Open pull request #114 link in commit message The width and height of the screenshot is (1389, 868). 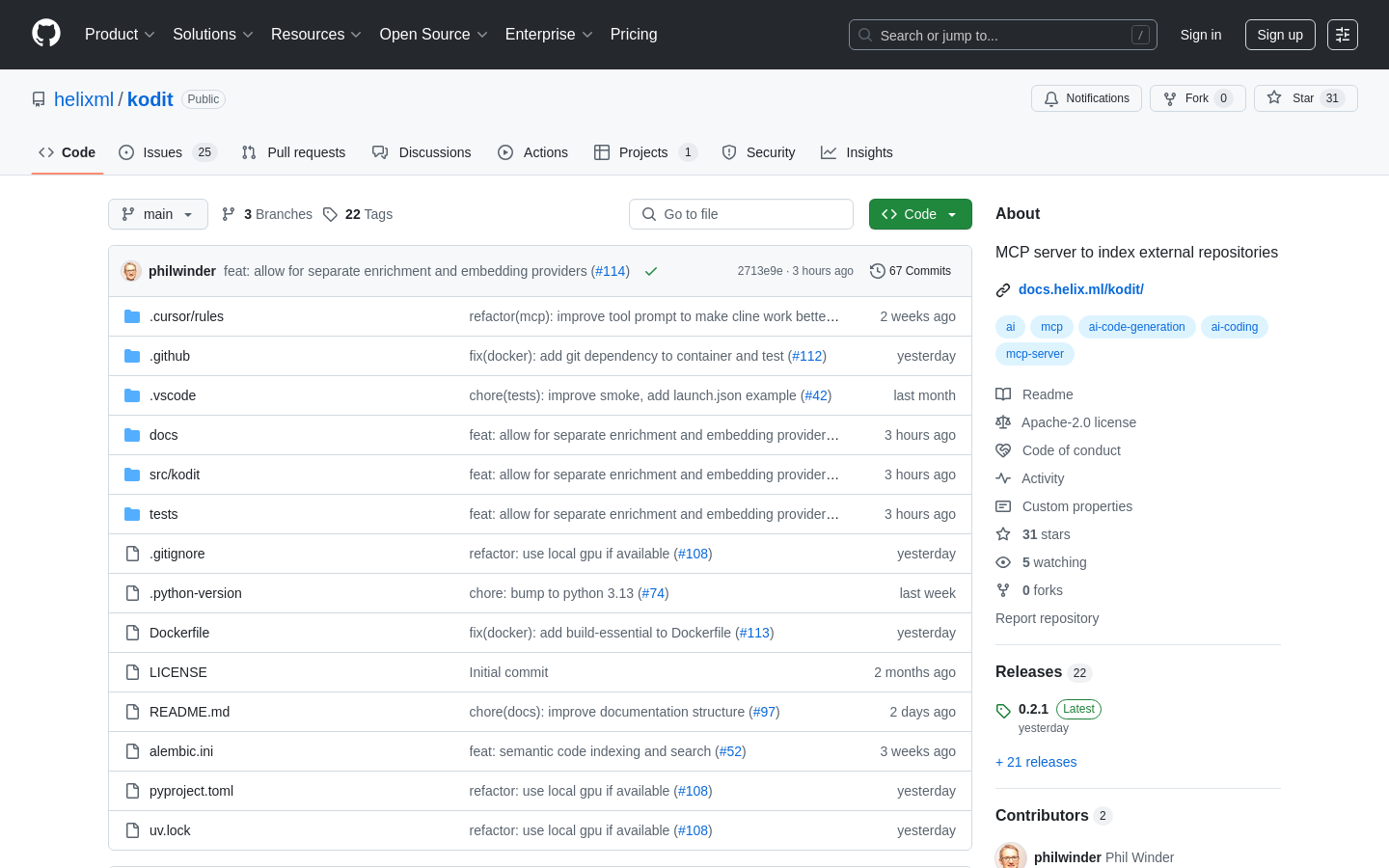(610, 271)
